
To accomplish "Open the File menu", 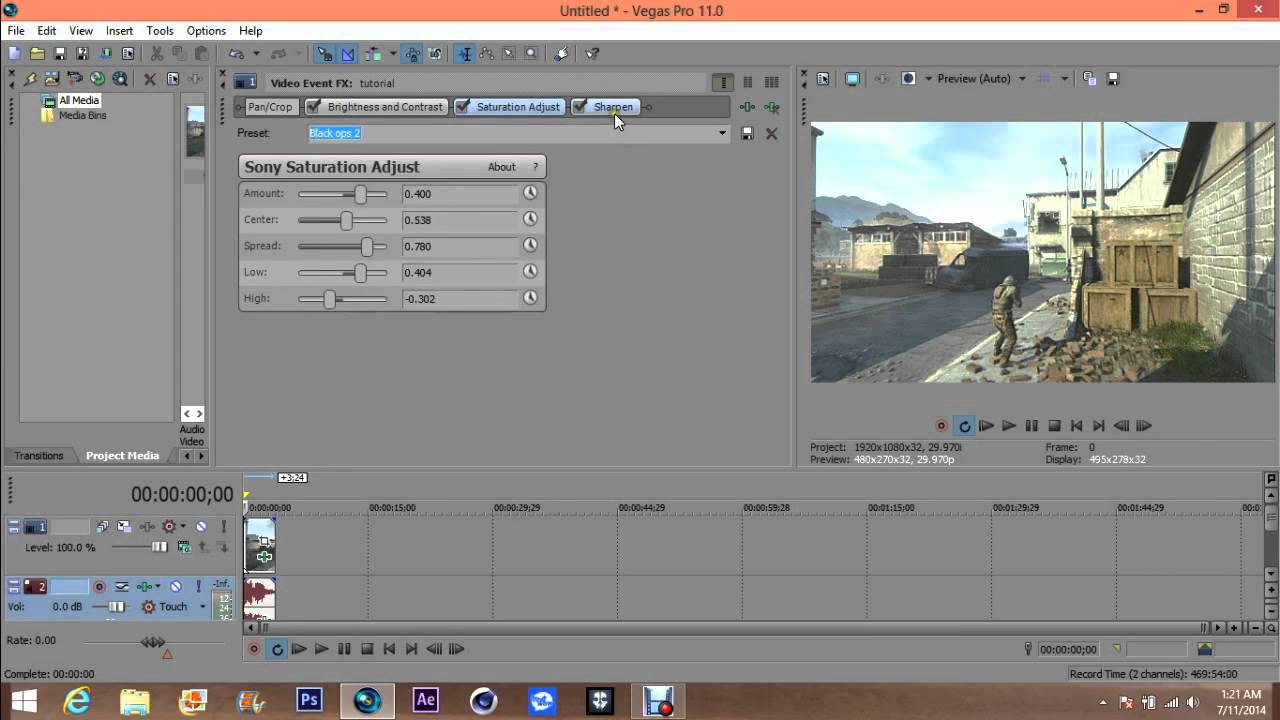I will [x=16, y=31].
